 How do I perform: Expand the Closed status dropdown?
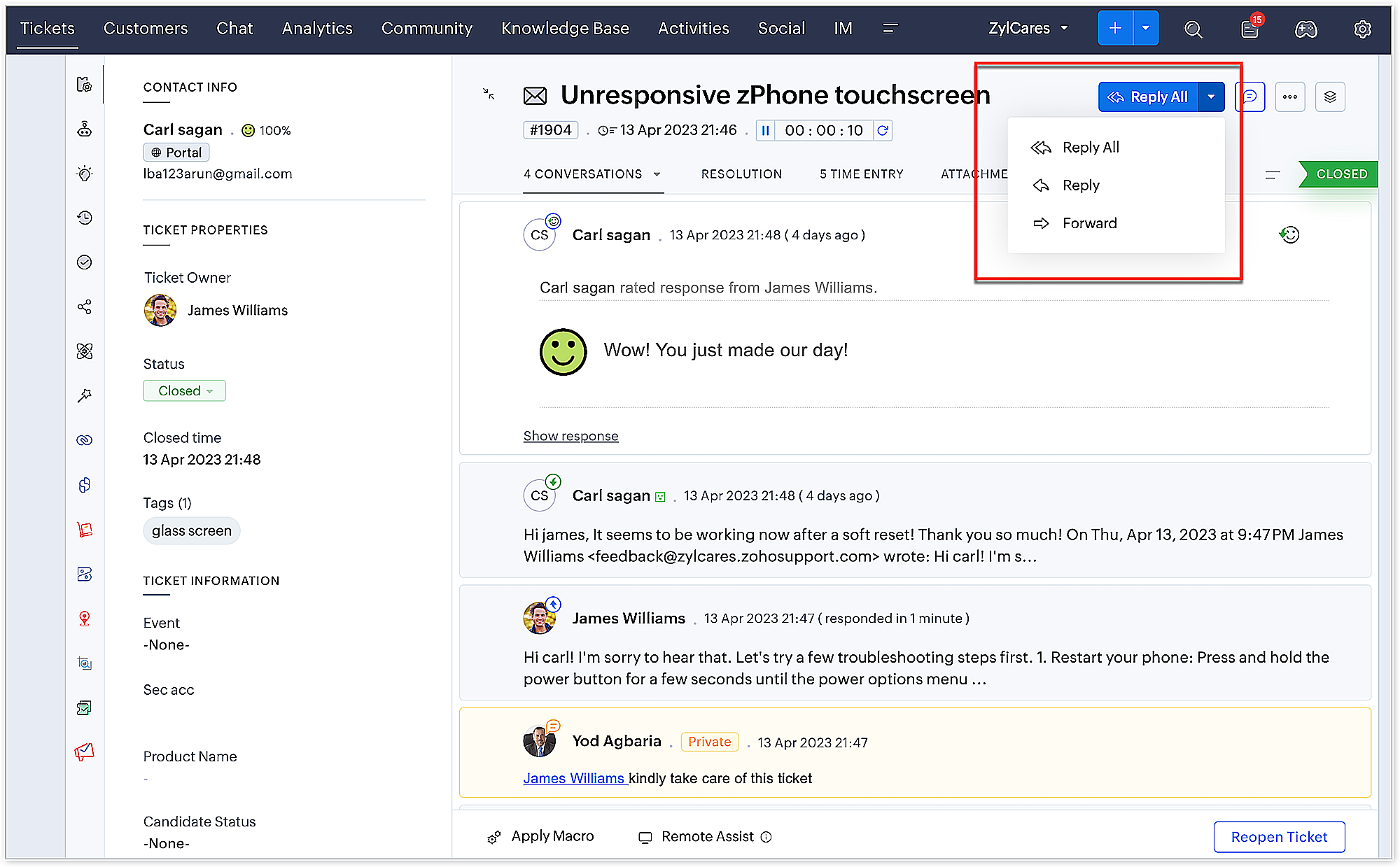185,390
